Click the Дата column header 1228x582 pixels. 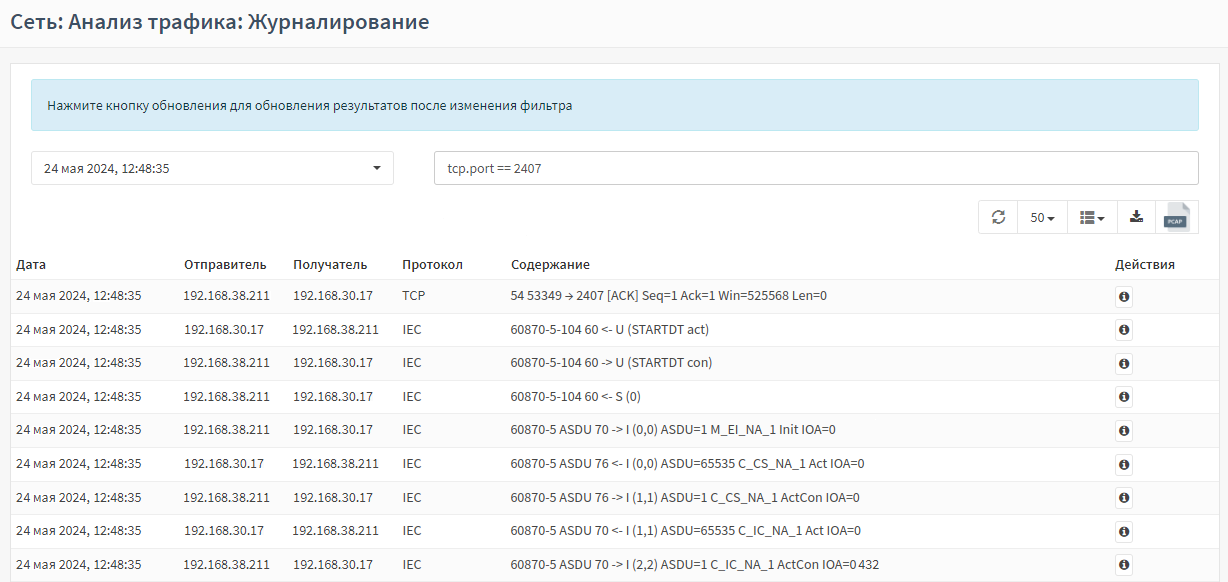click(x=31, y=265)
